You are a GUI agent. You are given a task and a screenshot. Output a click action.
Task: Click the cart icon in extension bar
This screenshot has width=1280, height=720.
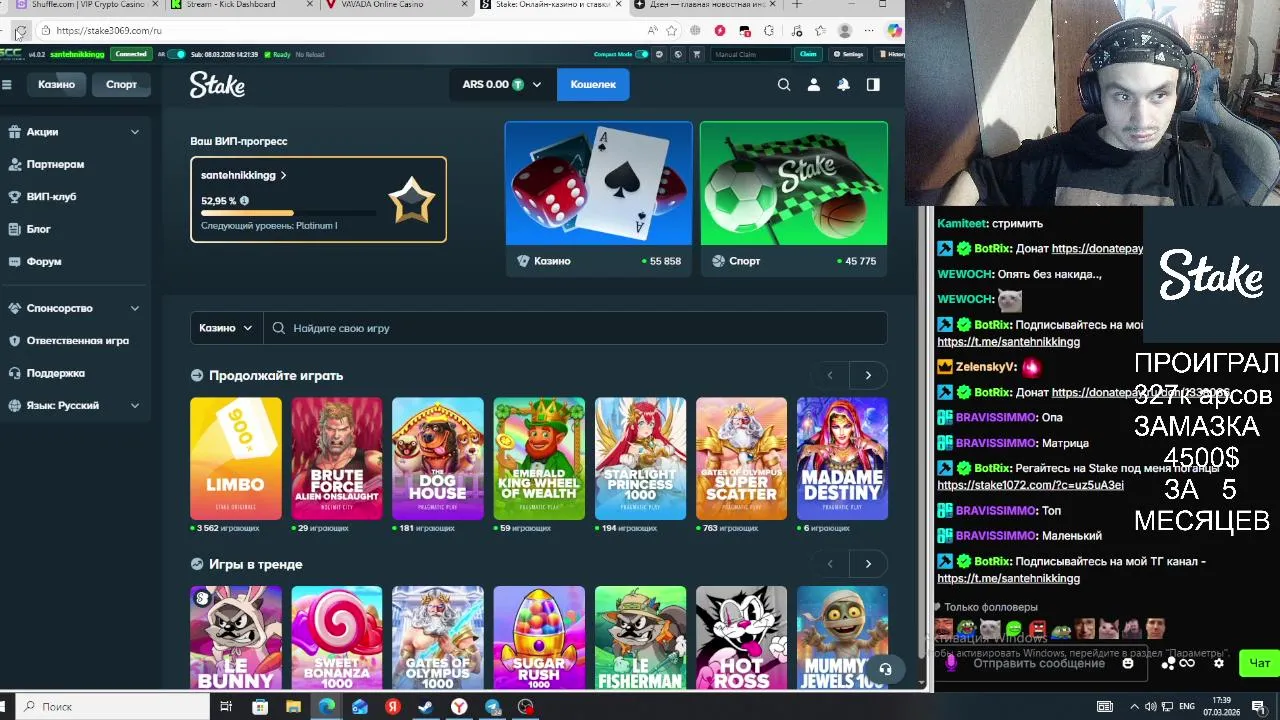[696, 54]
